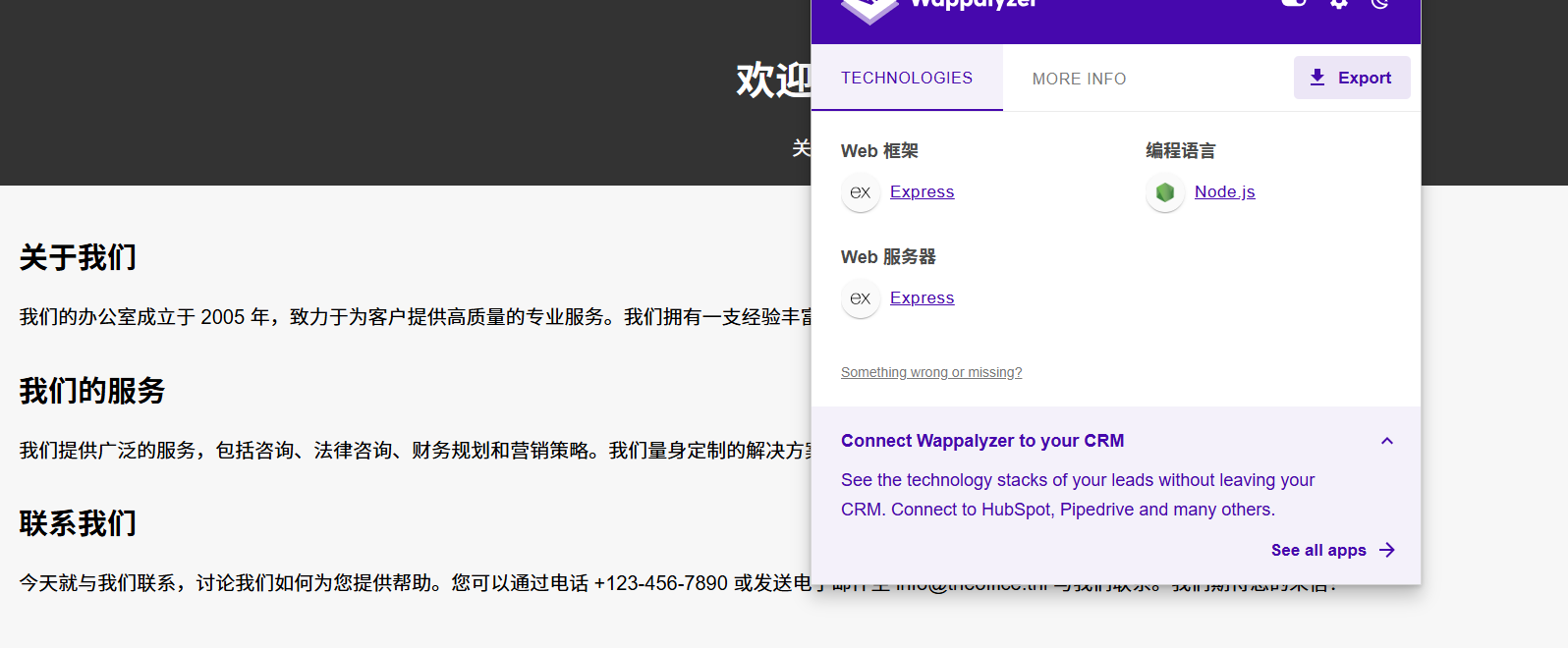
Task: Click Express icon under Web 框架
Action: [x=861, y=192]
